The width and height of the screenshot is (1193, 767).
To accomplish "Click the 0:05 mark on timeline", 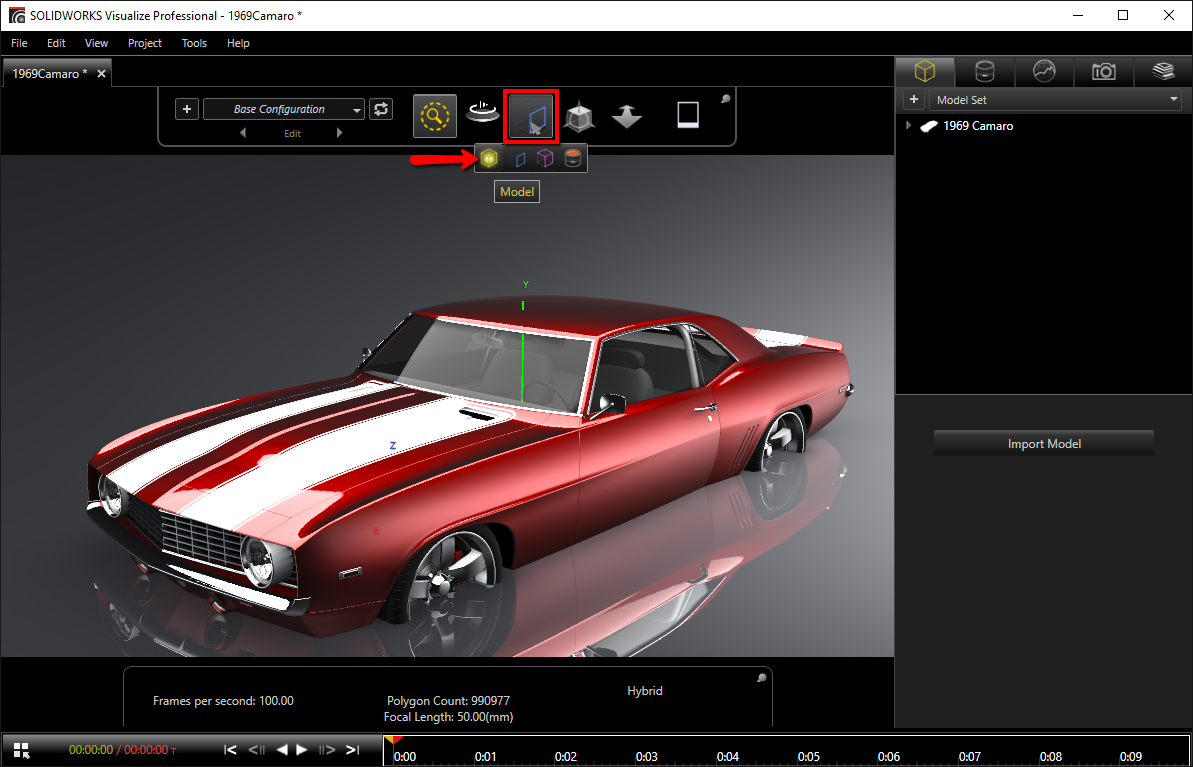I will click(x=808, y=756).
